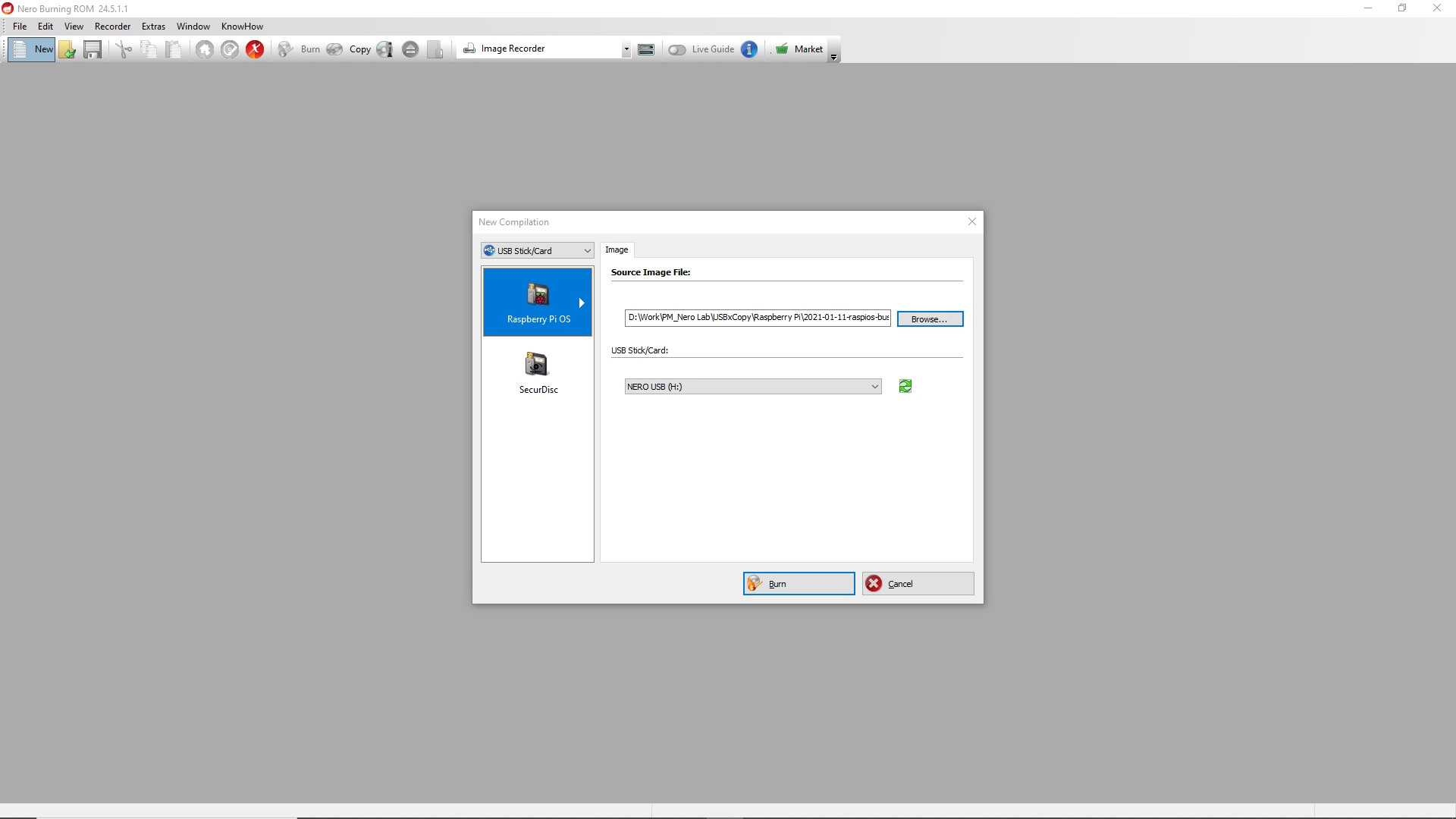
Task: Open the Extras menu
Action: 153,27
